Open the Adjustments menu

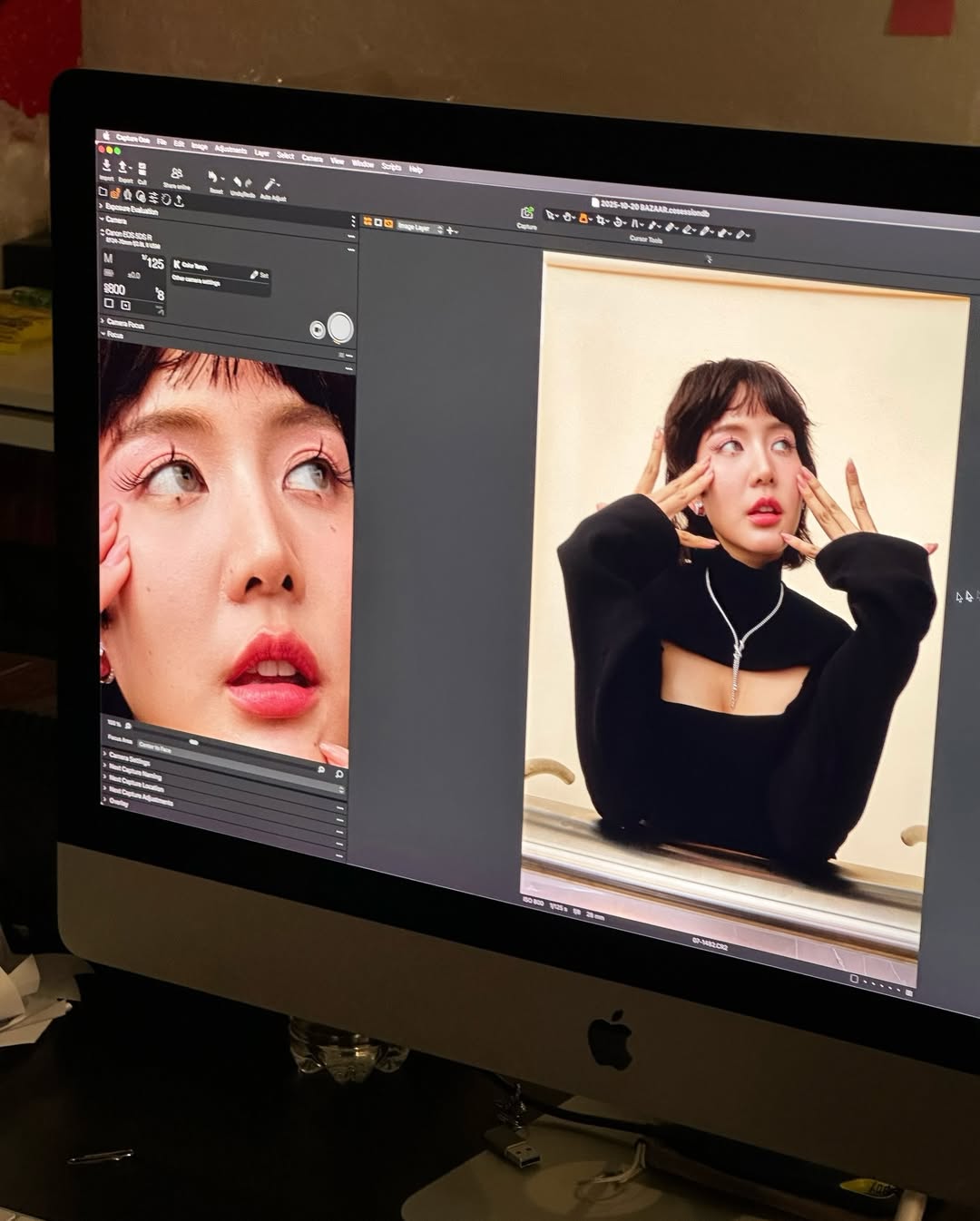[x=230, y=150]
